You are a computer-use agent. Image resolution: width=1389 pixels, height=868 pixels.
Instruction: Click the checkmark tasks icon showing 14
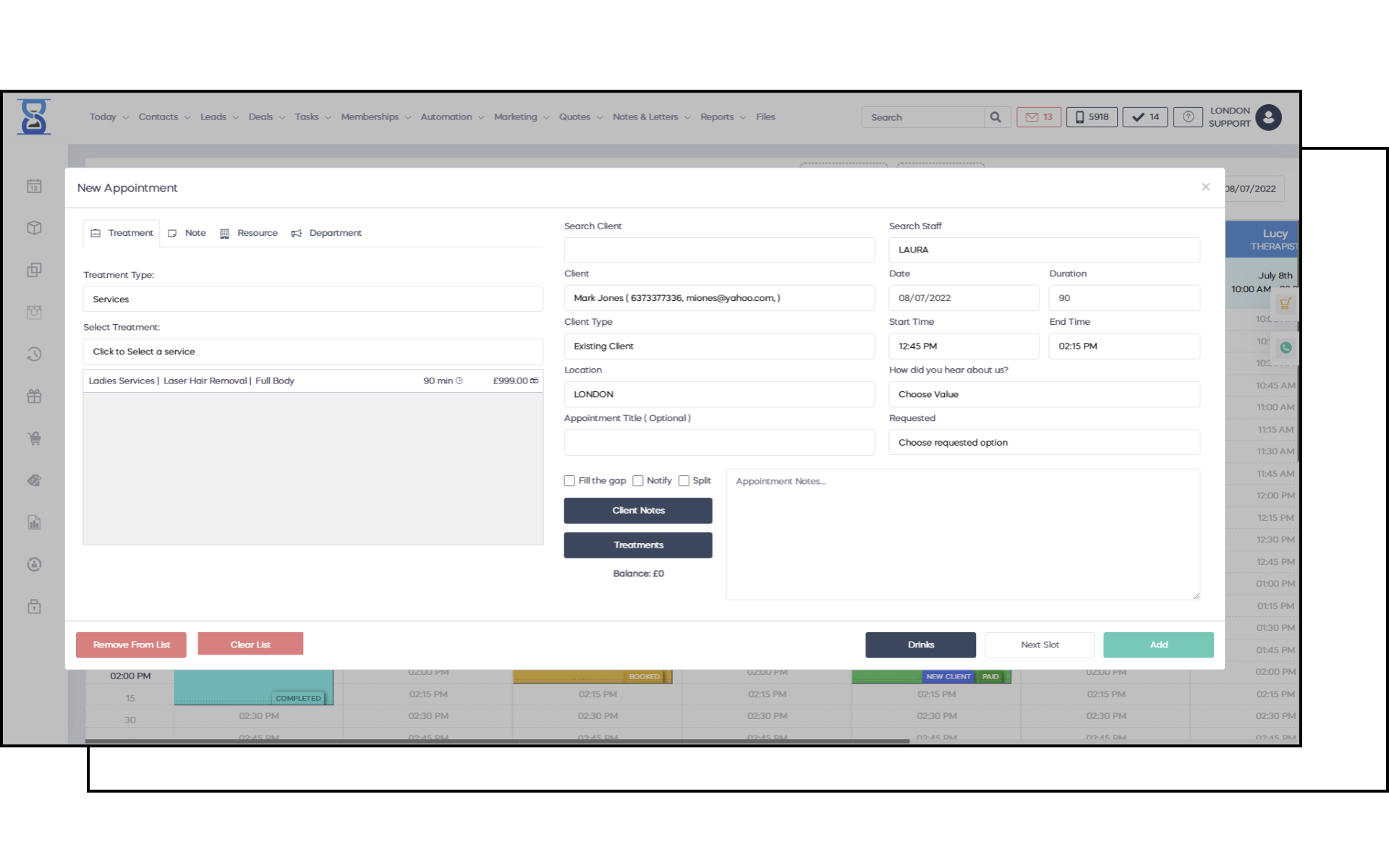[1144, 117]
